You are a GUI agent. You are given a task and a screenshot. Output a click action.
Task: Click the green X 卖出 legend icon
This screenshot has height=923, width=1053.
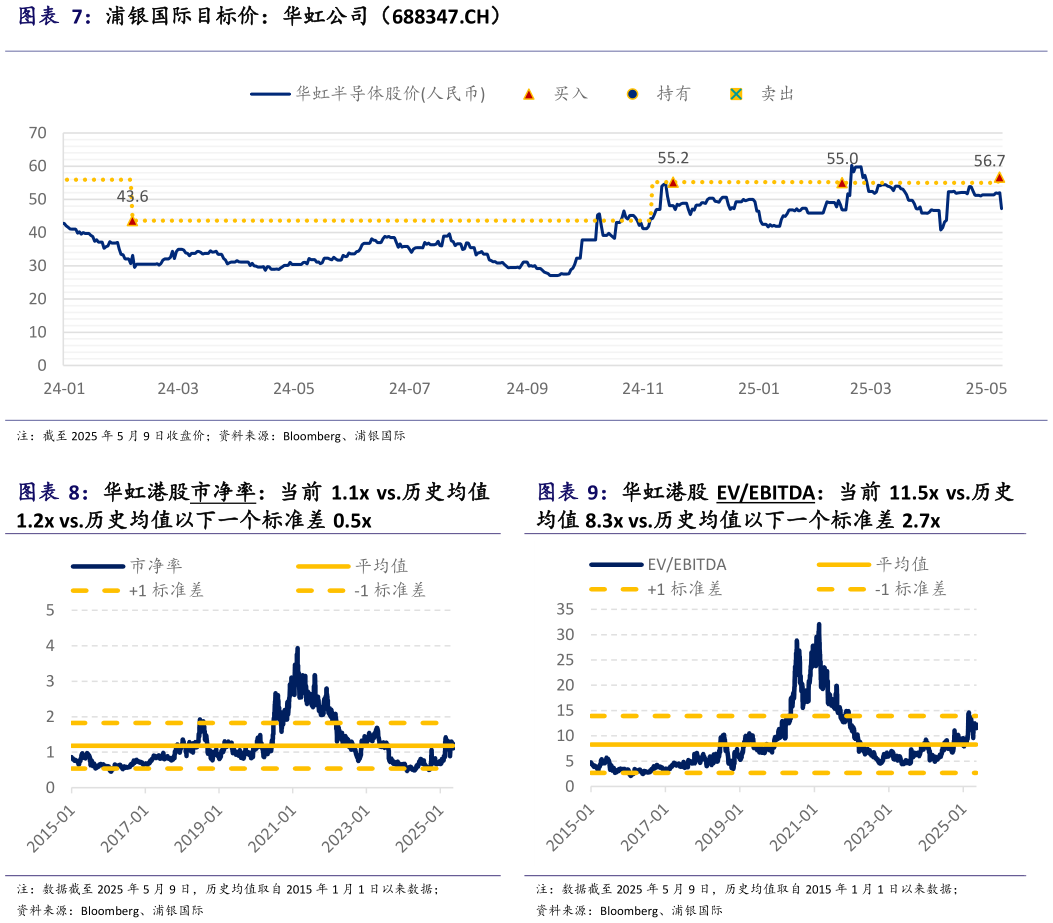click(736, 94)
